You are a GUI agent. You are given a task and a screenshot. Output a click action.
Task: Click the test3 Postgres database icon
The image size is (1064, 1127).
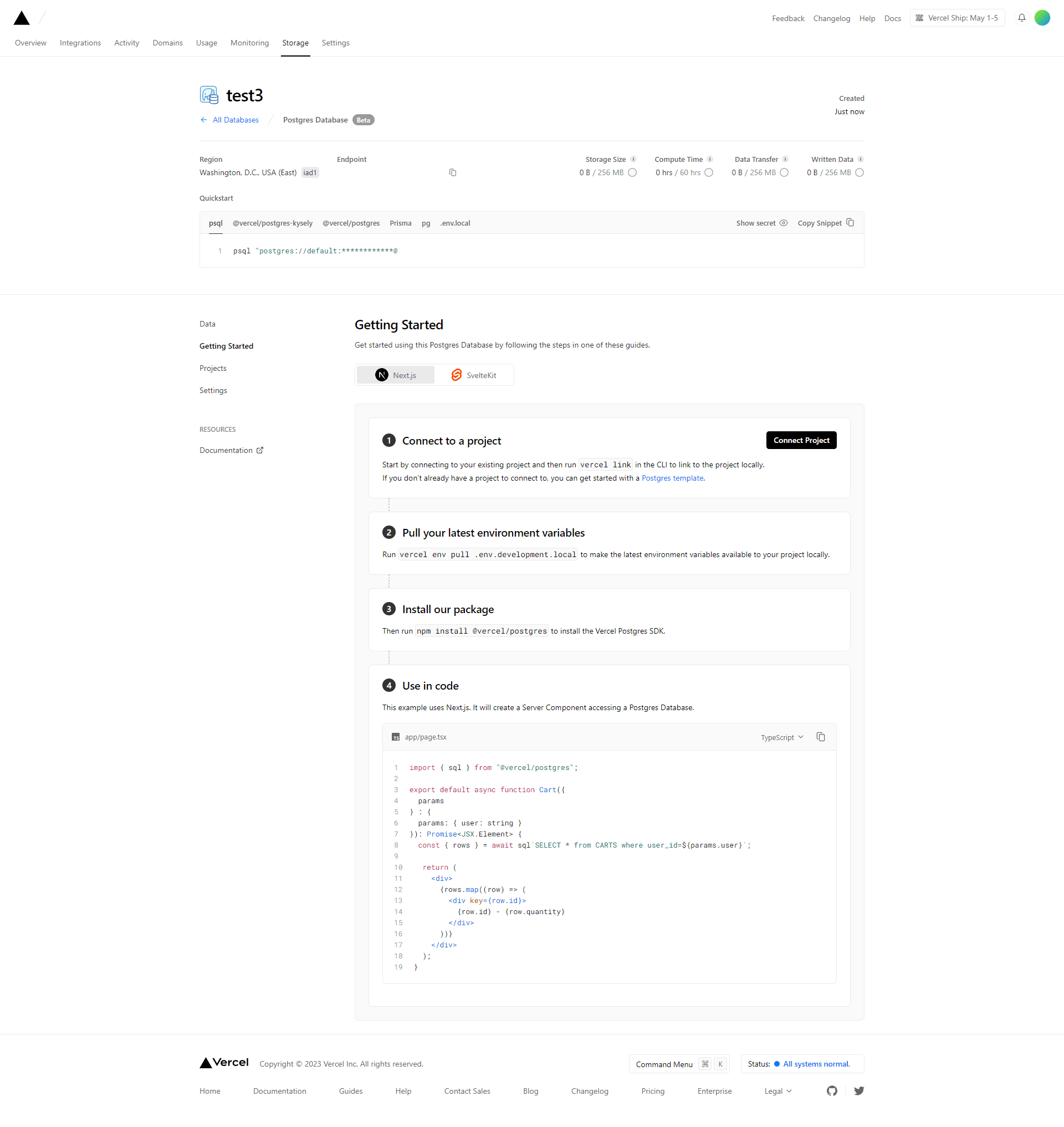[x=209, y=95]
